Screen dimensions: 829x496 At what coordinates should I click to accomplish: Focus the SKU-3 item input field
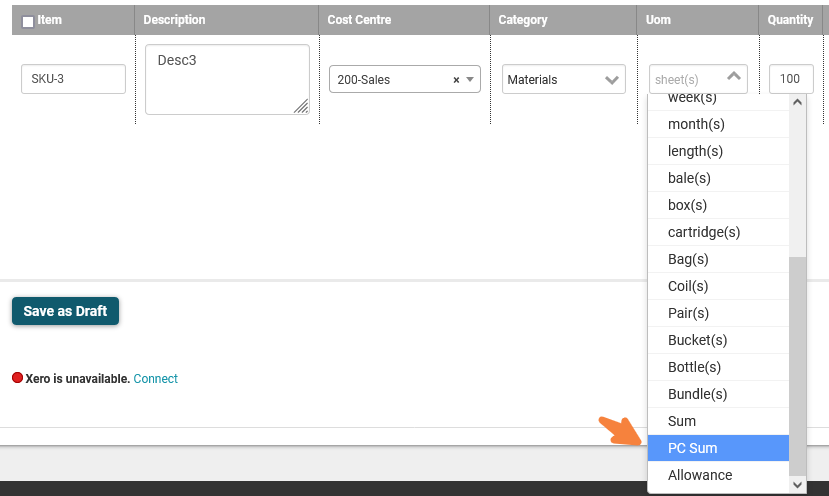point(73,79)
